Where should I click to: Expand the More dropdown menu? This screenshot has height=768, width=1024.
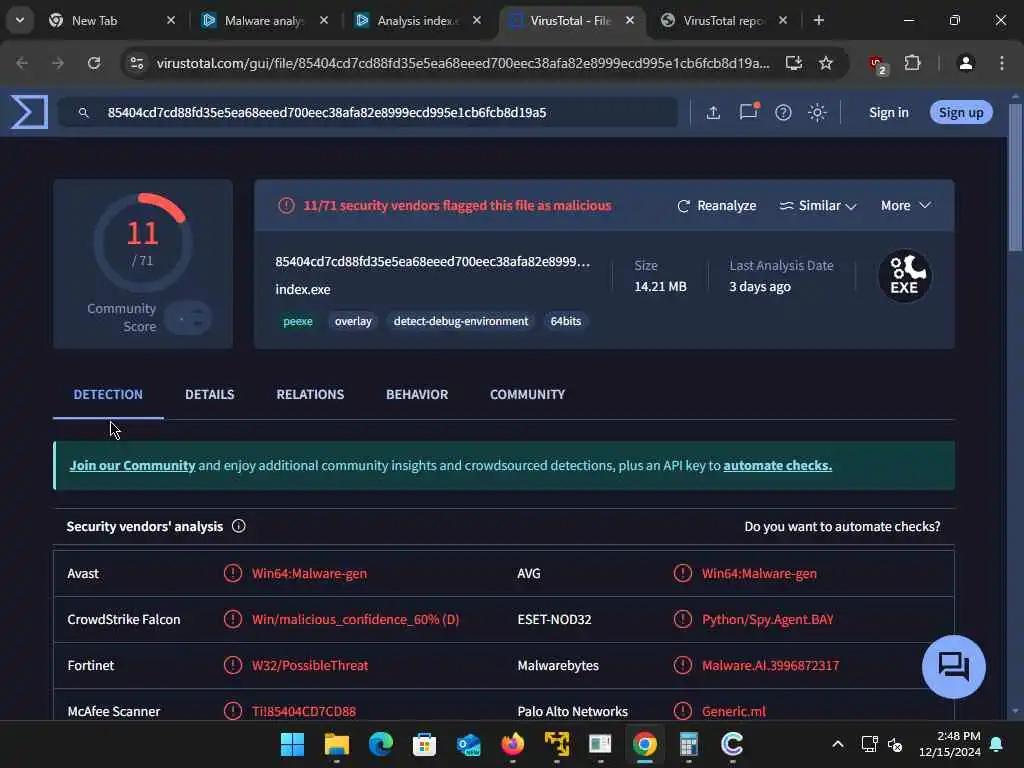coord(905,206)
